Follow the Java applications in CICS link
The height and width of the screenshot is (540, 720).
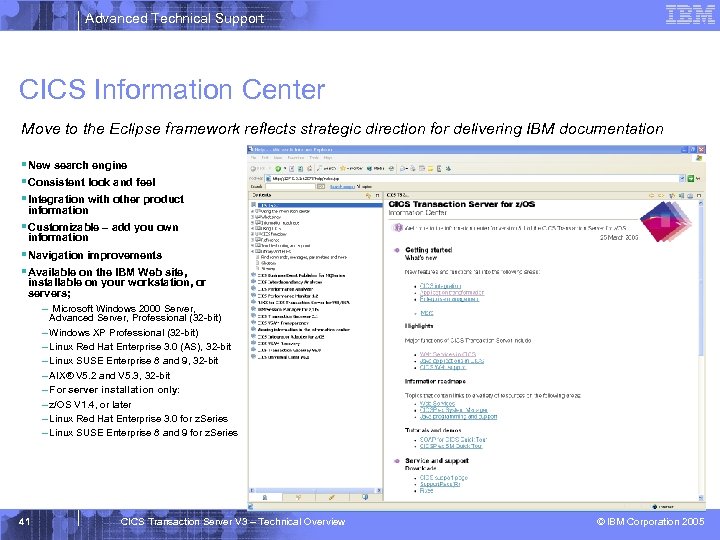pos(452,361)
